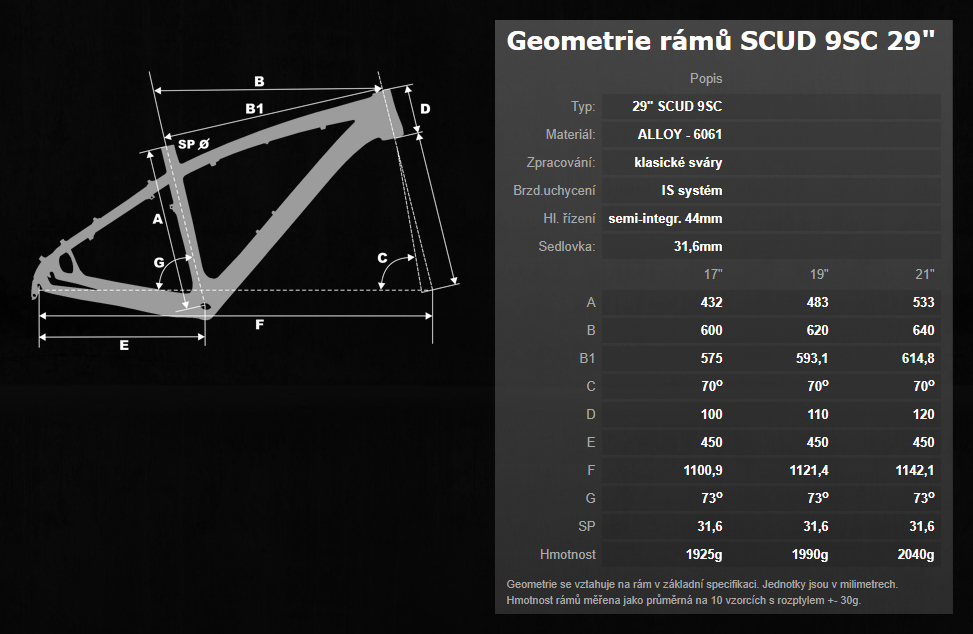The image size is (973, 634).
Task: Select "614,8" in the B1 row
Action: click(x=918, y=358)
